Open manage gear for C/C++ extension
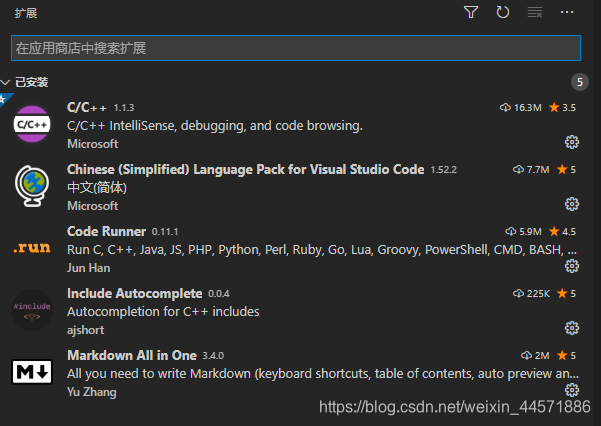 point(572,142)
